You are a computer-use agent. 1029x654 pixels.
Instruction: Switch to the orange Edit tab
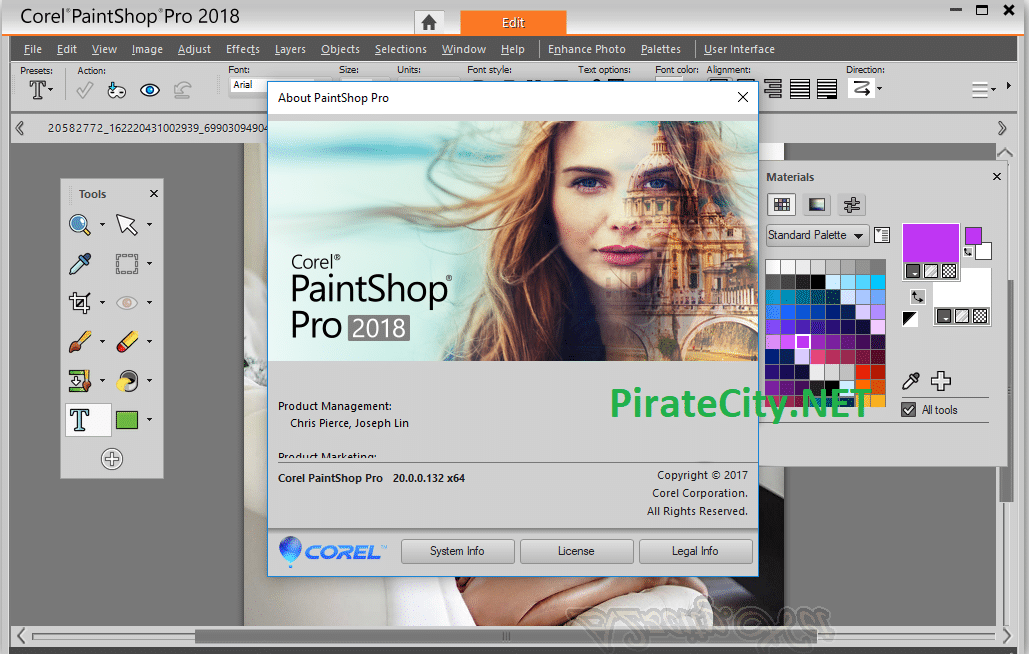[513, 23]
